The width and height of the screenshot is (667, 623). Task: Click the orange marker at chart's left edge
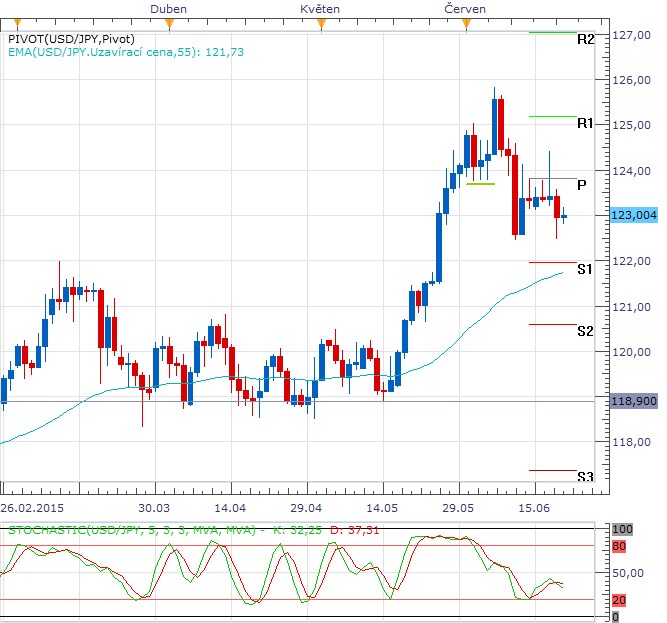coord(17,23)
